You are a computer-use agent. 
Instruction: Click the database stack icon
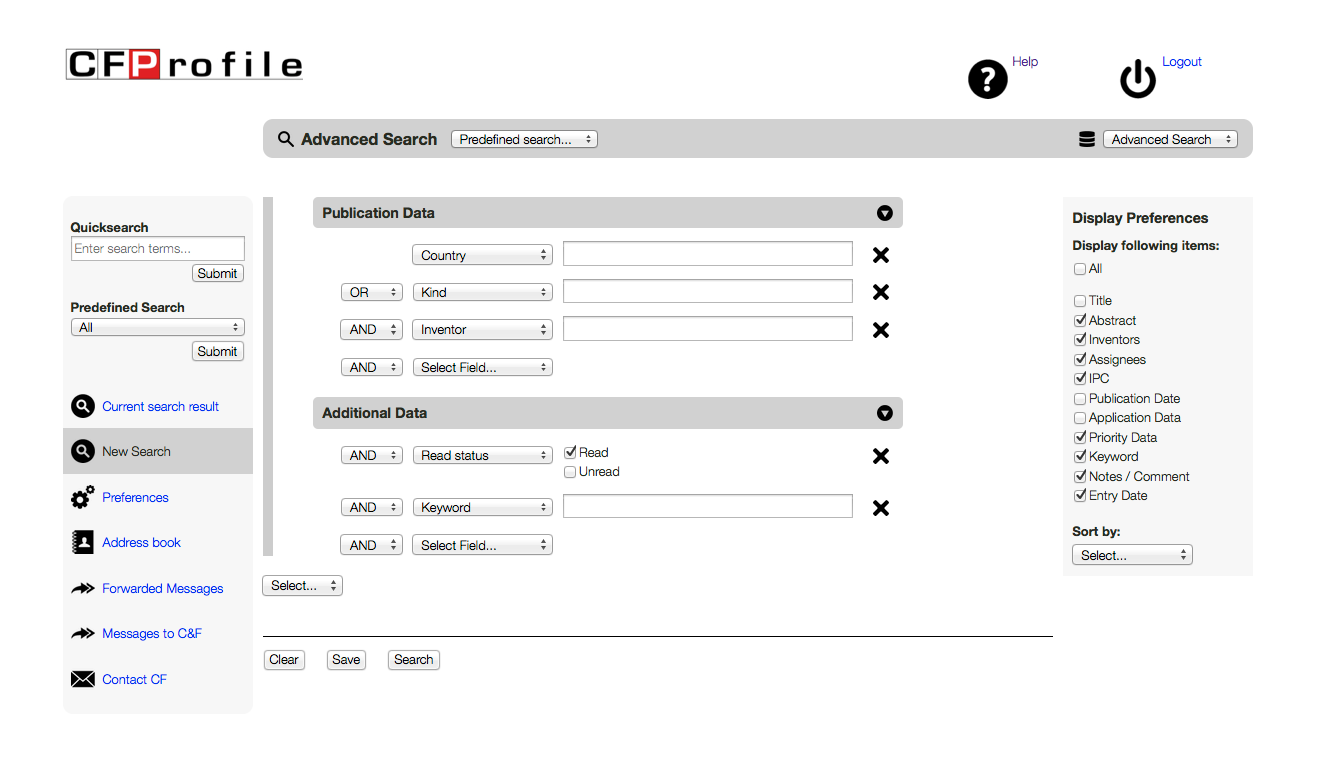pyautogui.click(x=1087, y=140)
